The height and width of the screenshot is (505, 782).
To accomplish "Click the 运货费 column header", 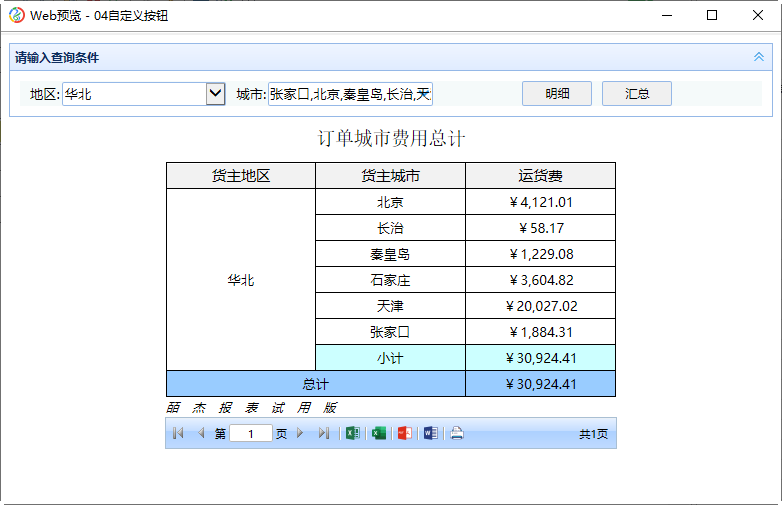I will 540,176.
